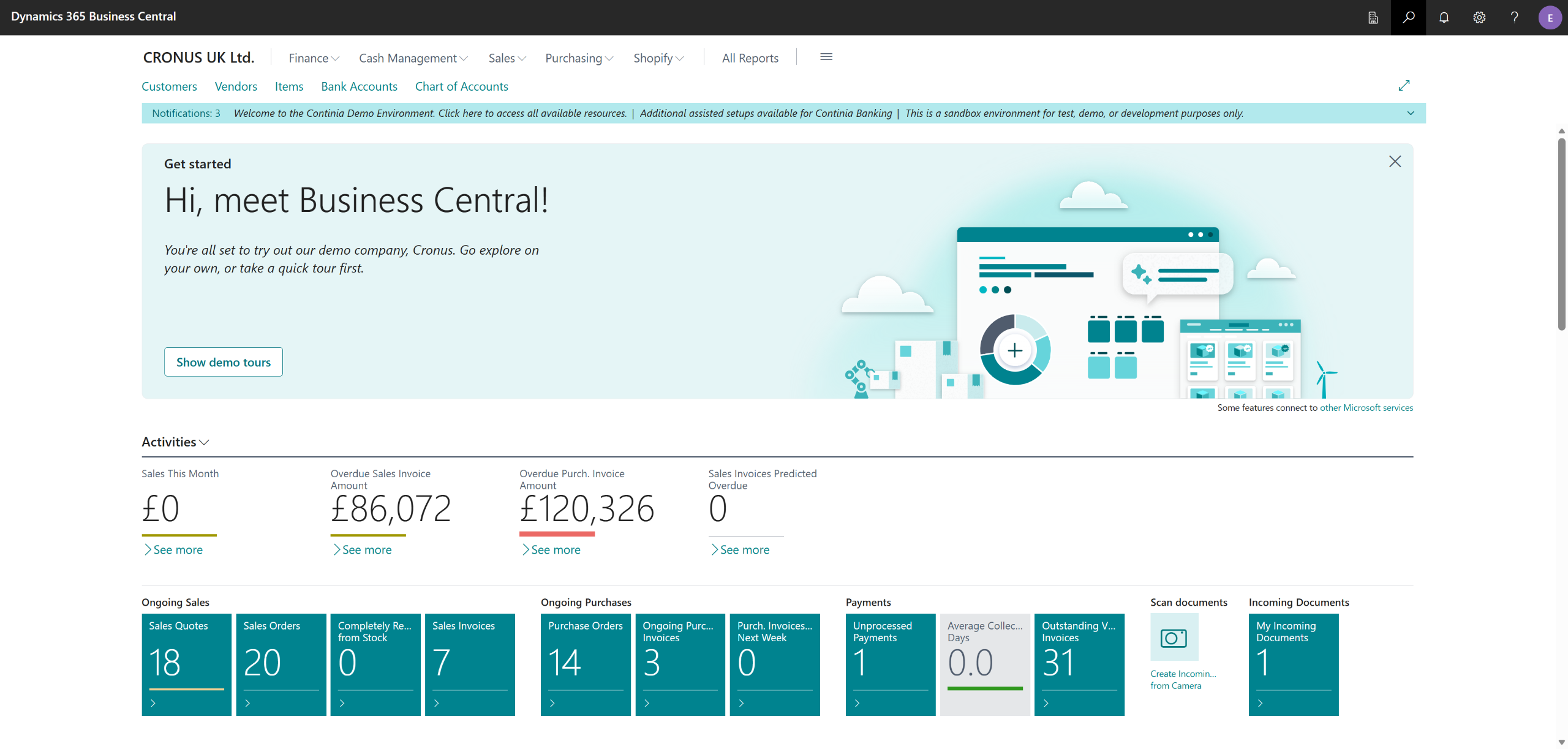Screen dimensions: 1568x749
Task: Expand the Purchasing menu
Action: [579, 58]
